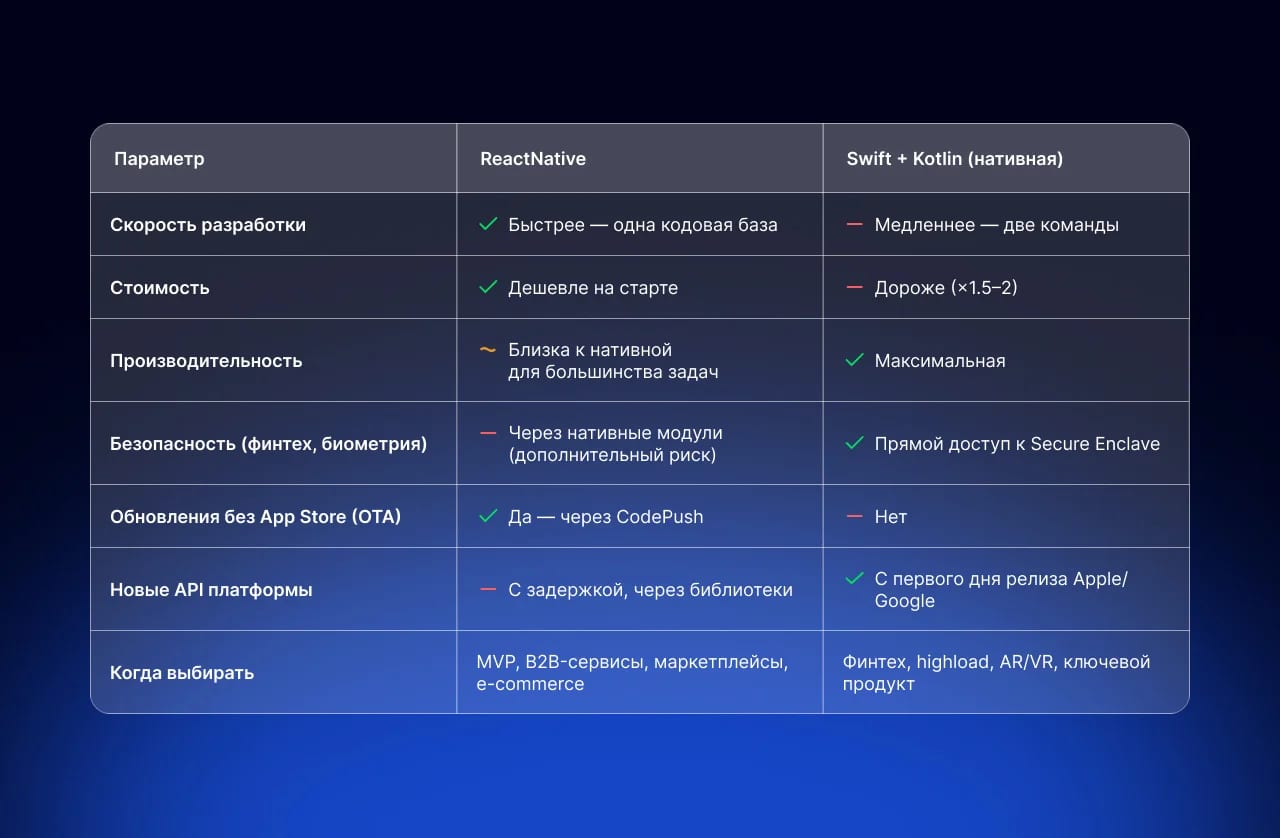Click the 'Безопасность (финтех, биометрия)' row label
Viewport: 1280px width, 838px height.
(268, 443)
